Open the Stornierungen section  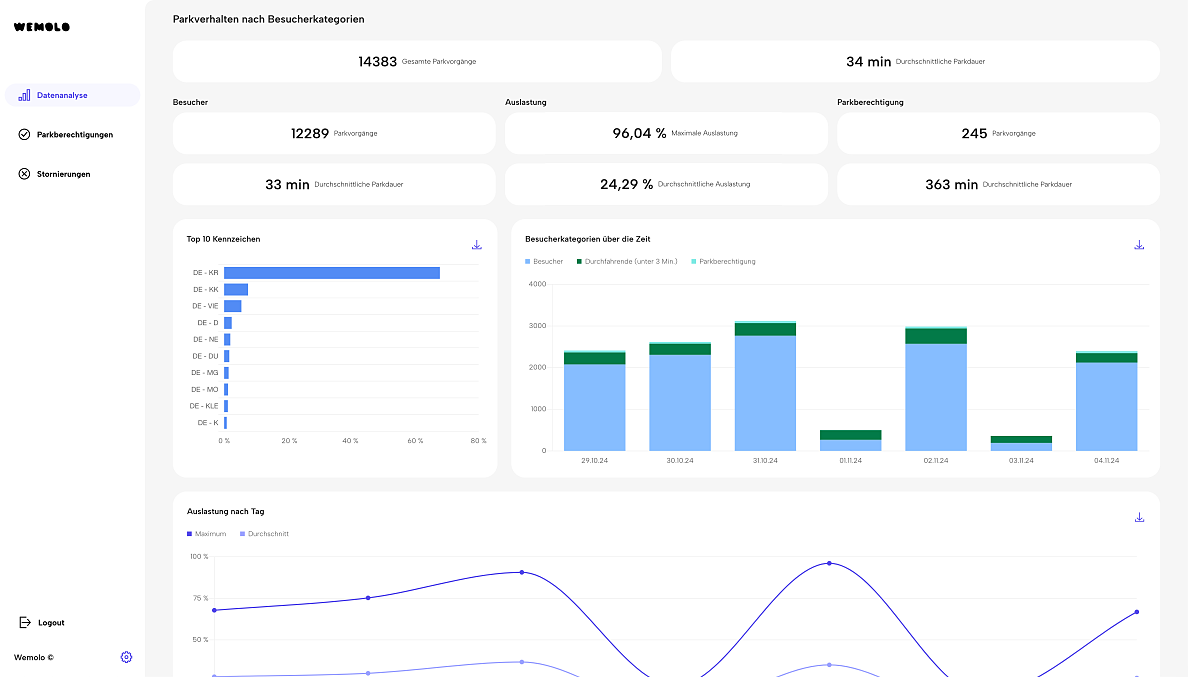63,174
